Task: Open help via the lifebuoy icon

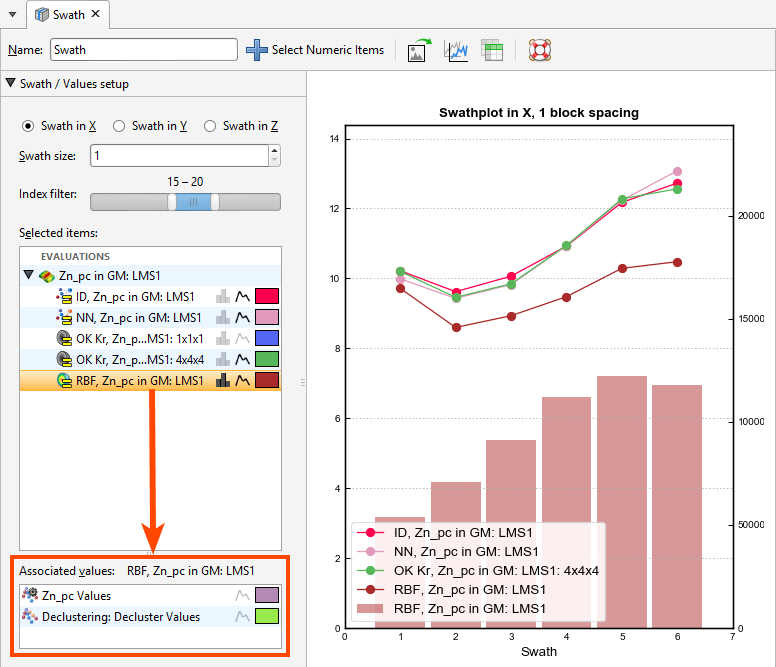Action: pyautogui.click(x=539, y=50)
